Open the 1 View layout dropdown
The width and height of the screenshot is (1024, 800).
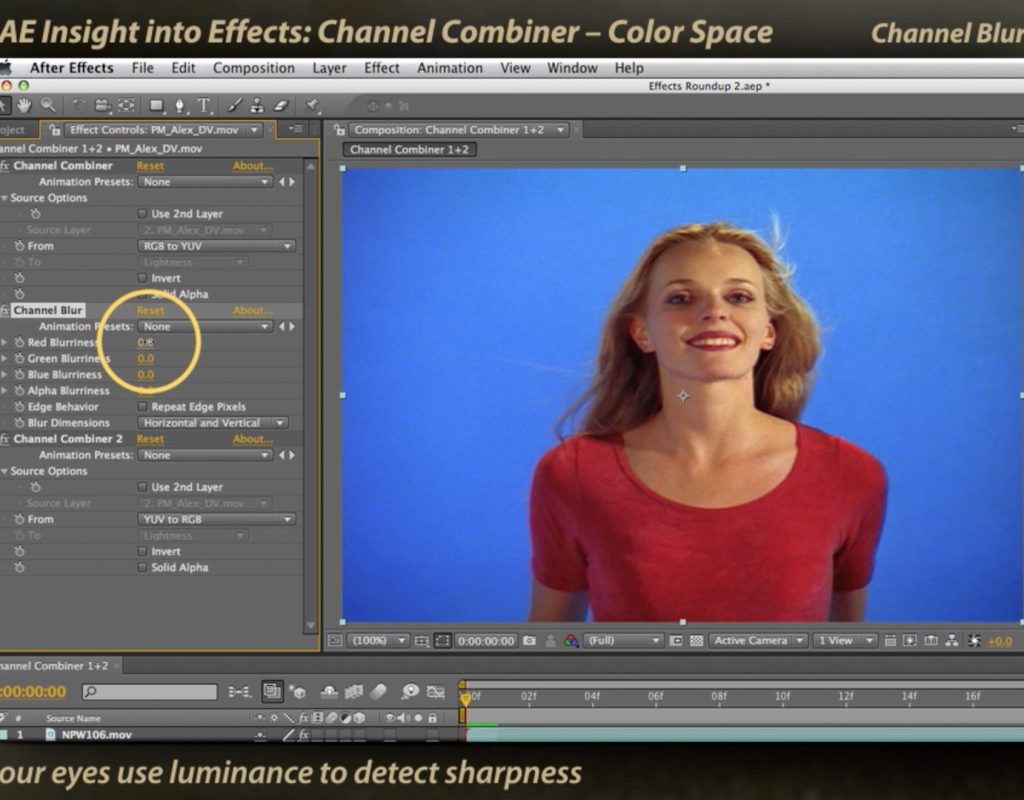845,641
